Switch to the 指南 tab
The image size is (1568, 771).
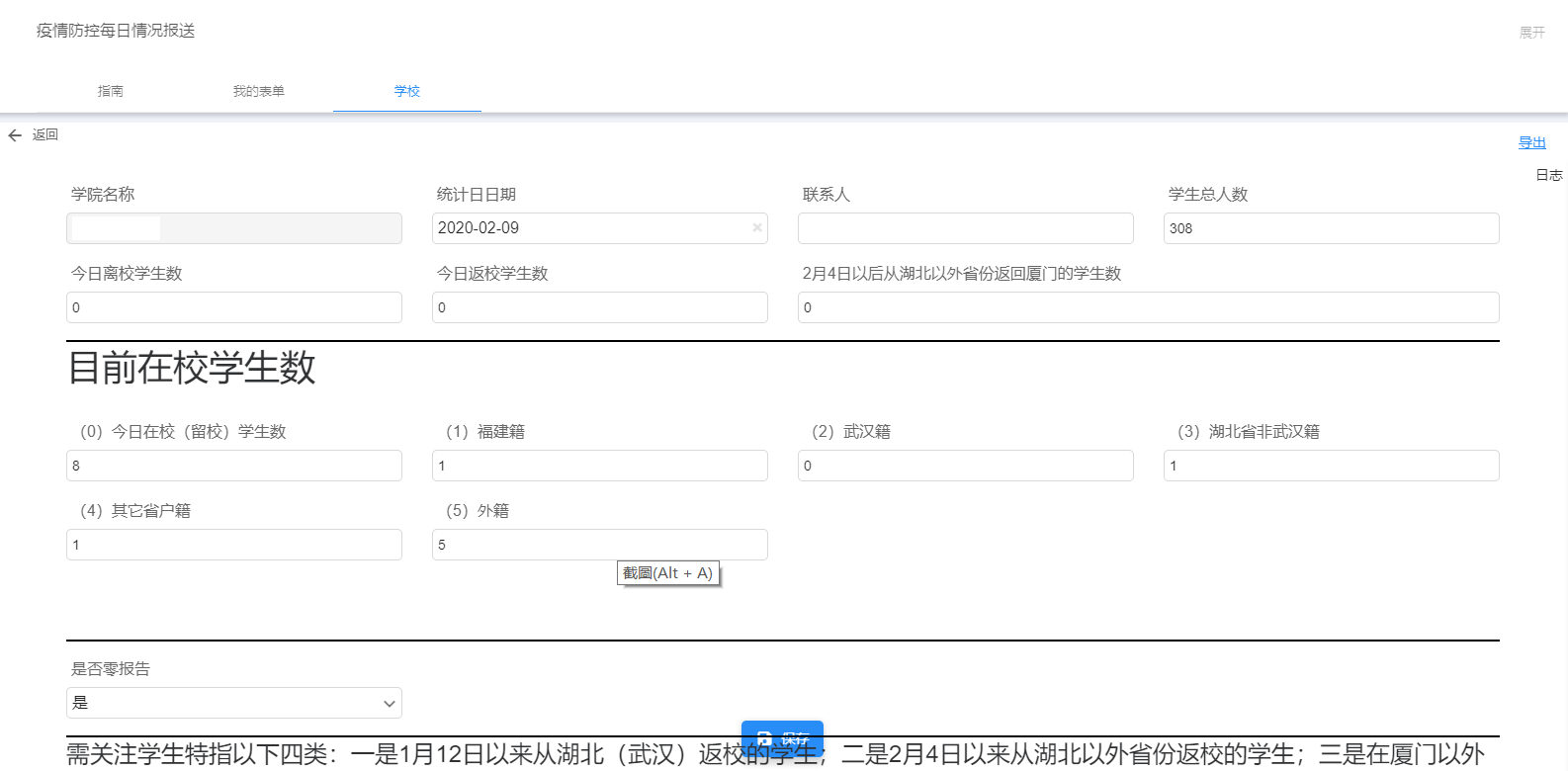(x=111, y=91)
